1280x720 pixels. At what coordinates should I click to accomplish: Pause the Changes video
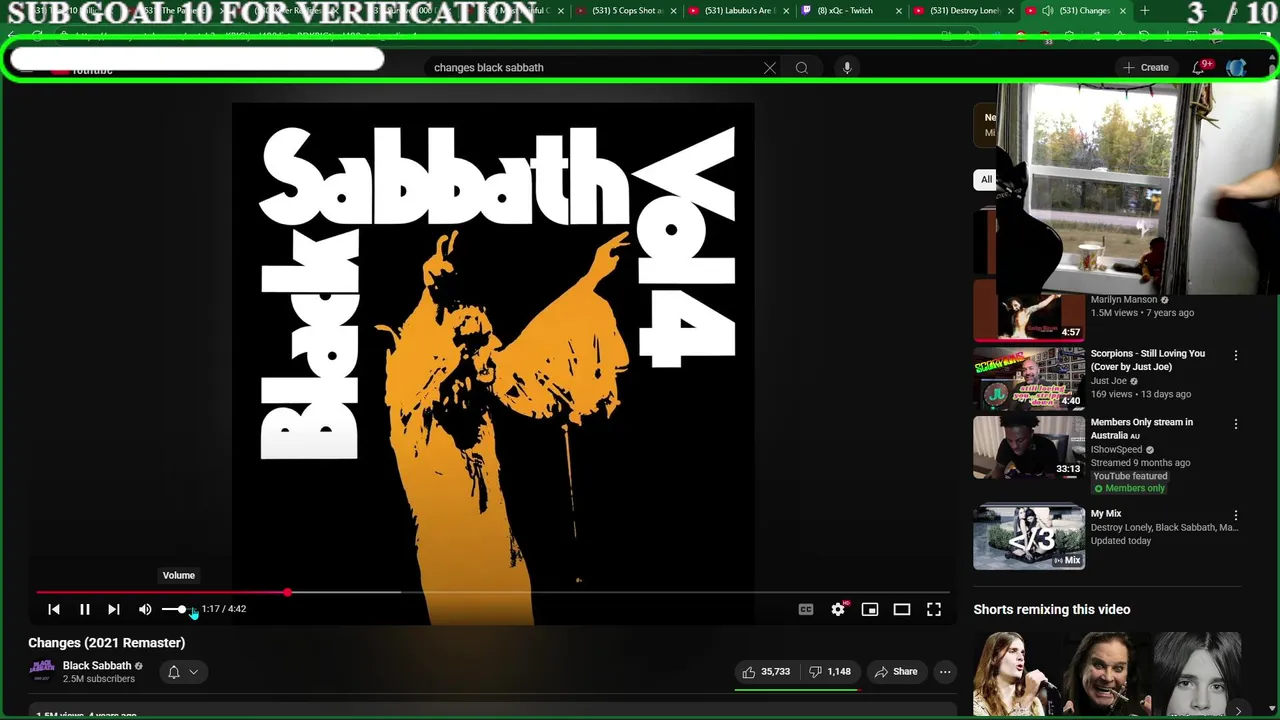coord(85,609)
